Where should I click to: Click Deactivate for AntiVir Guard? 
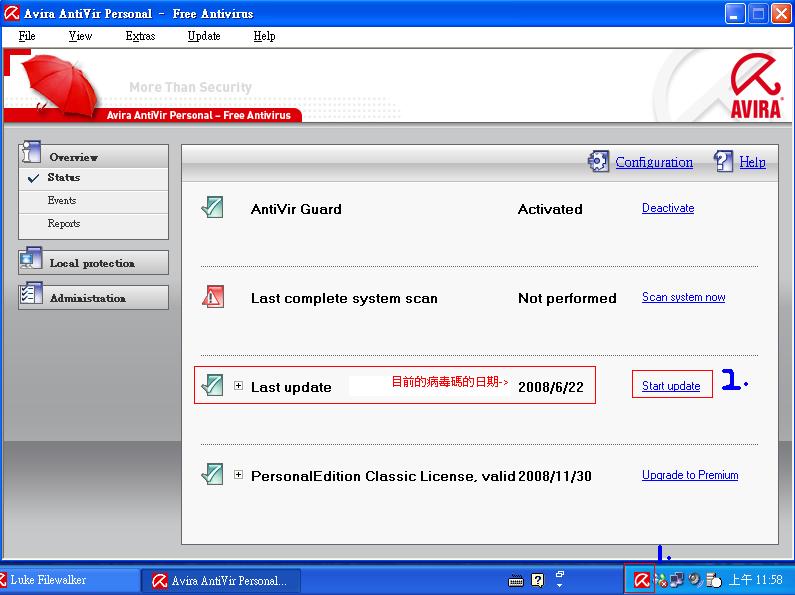tap(668, 208)
